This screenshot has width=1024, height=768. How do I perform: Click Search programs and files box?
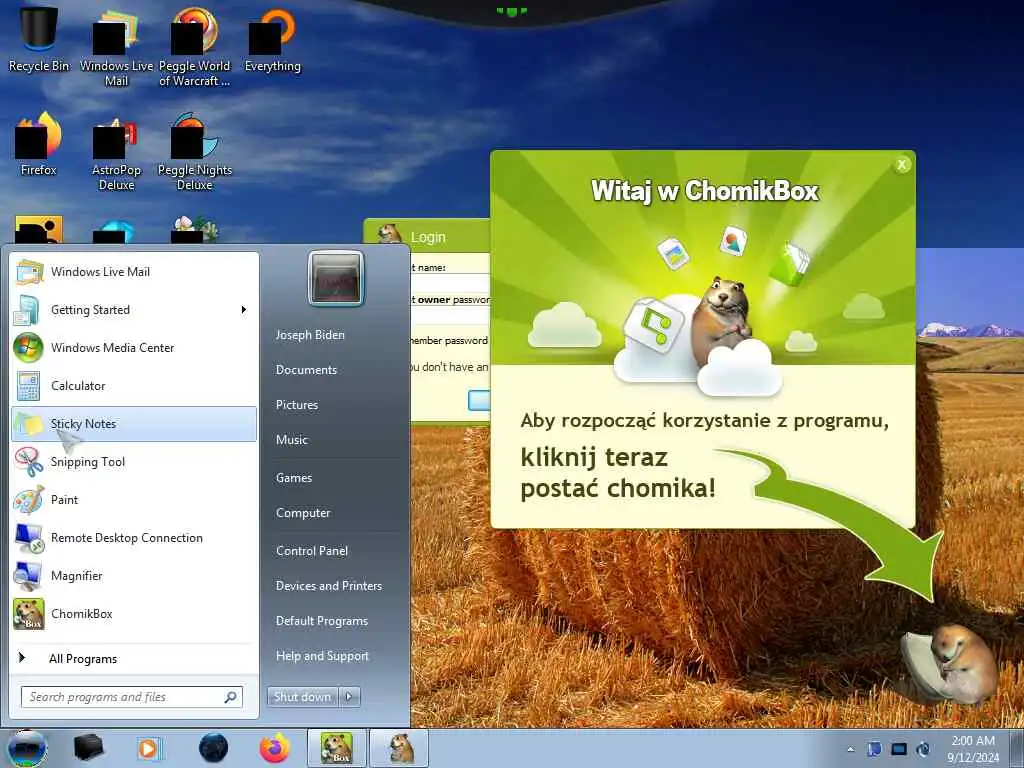[132, 697]
